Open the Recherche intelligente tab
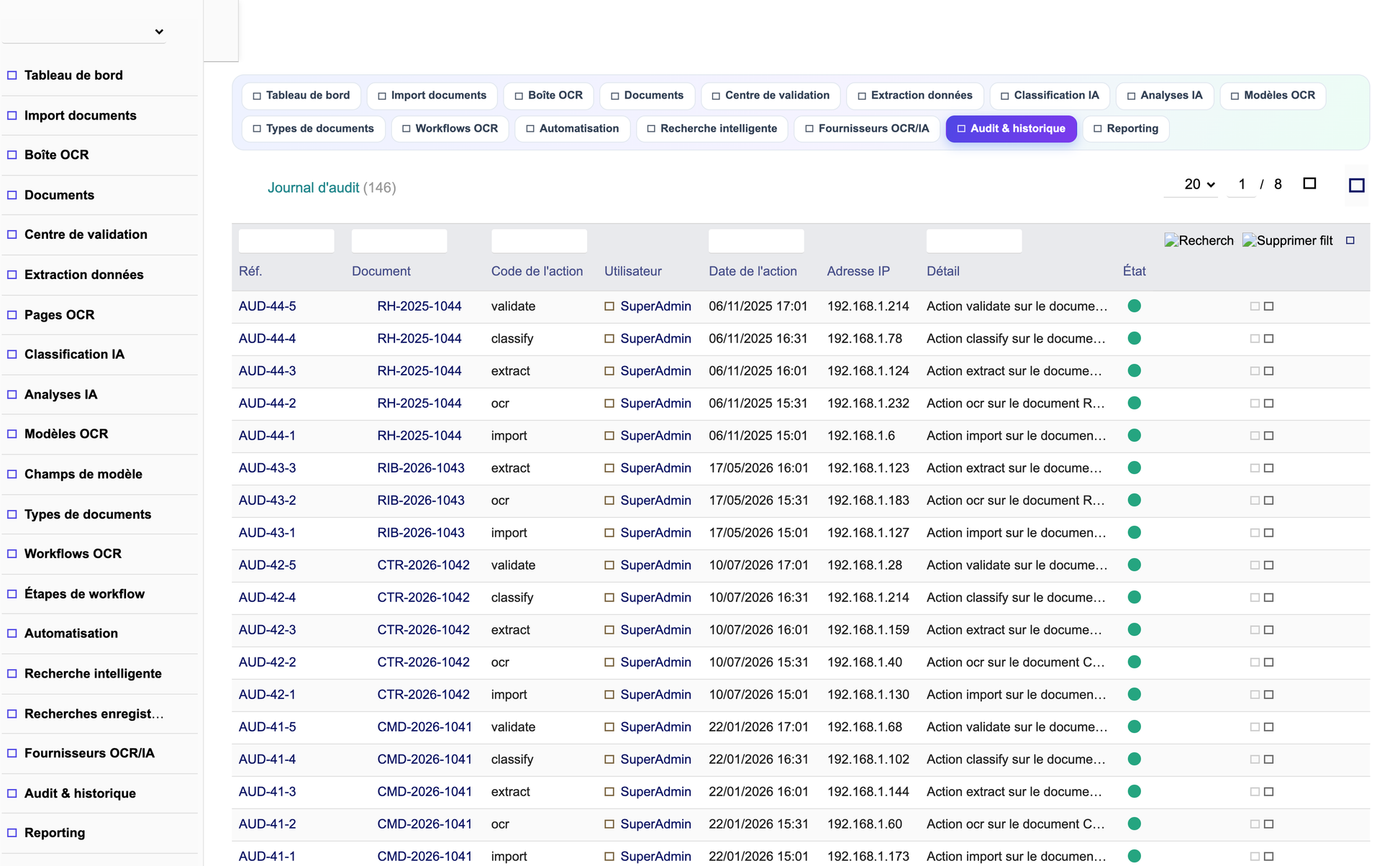The image size is (1400, 866). [x=712, y=129]
